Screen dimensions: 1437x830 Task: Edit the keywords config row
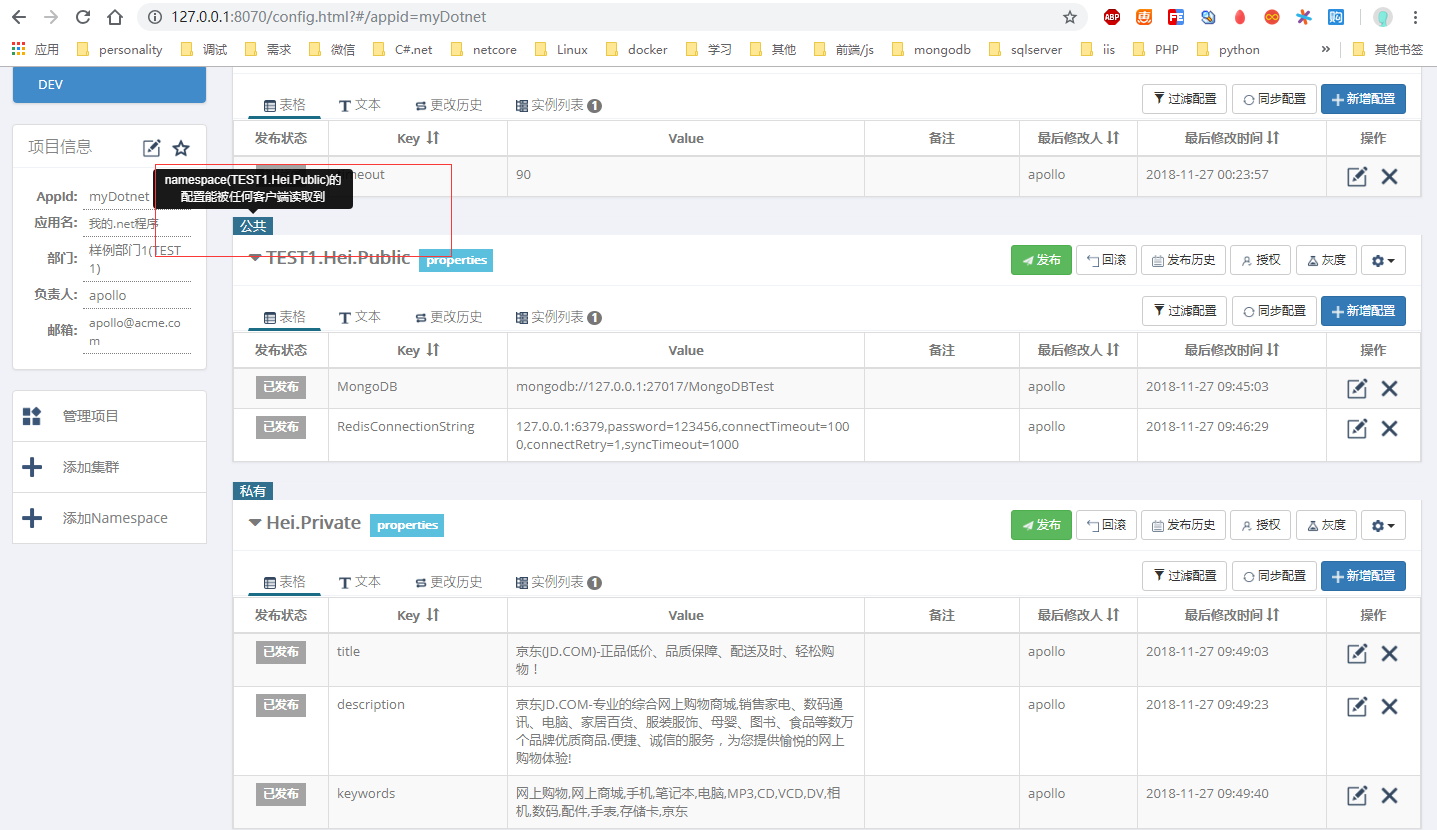(x=1357, y=795)
